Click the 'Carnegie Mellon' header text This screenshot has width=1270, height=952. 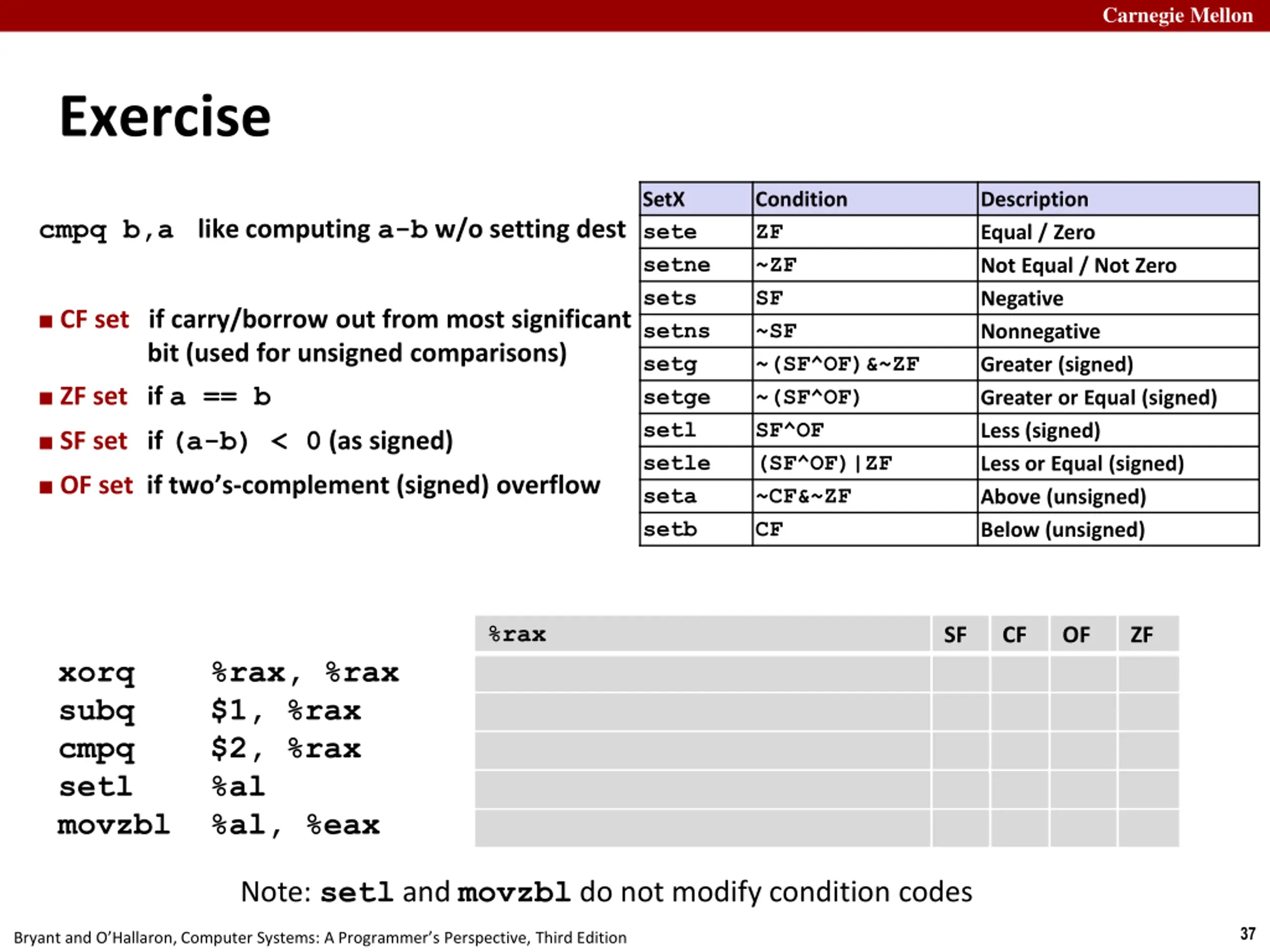pyautogui.click(x=1177, y=15)
